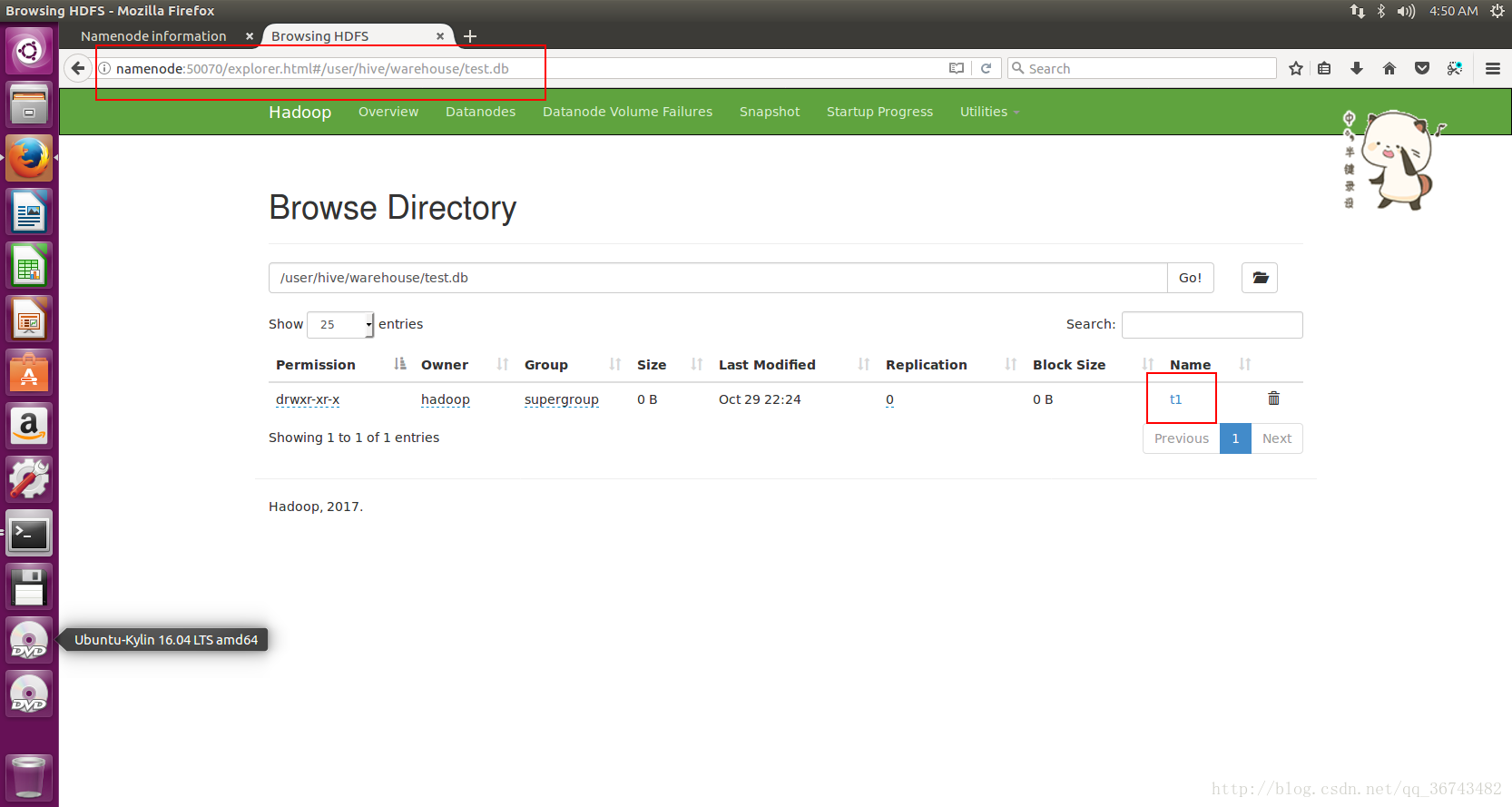Click the browser back arrow button
The image size is (1512, 807).
[78, 68]
